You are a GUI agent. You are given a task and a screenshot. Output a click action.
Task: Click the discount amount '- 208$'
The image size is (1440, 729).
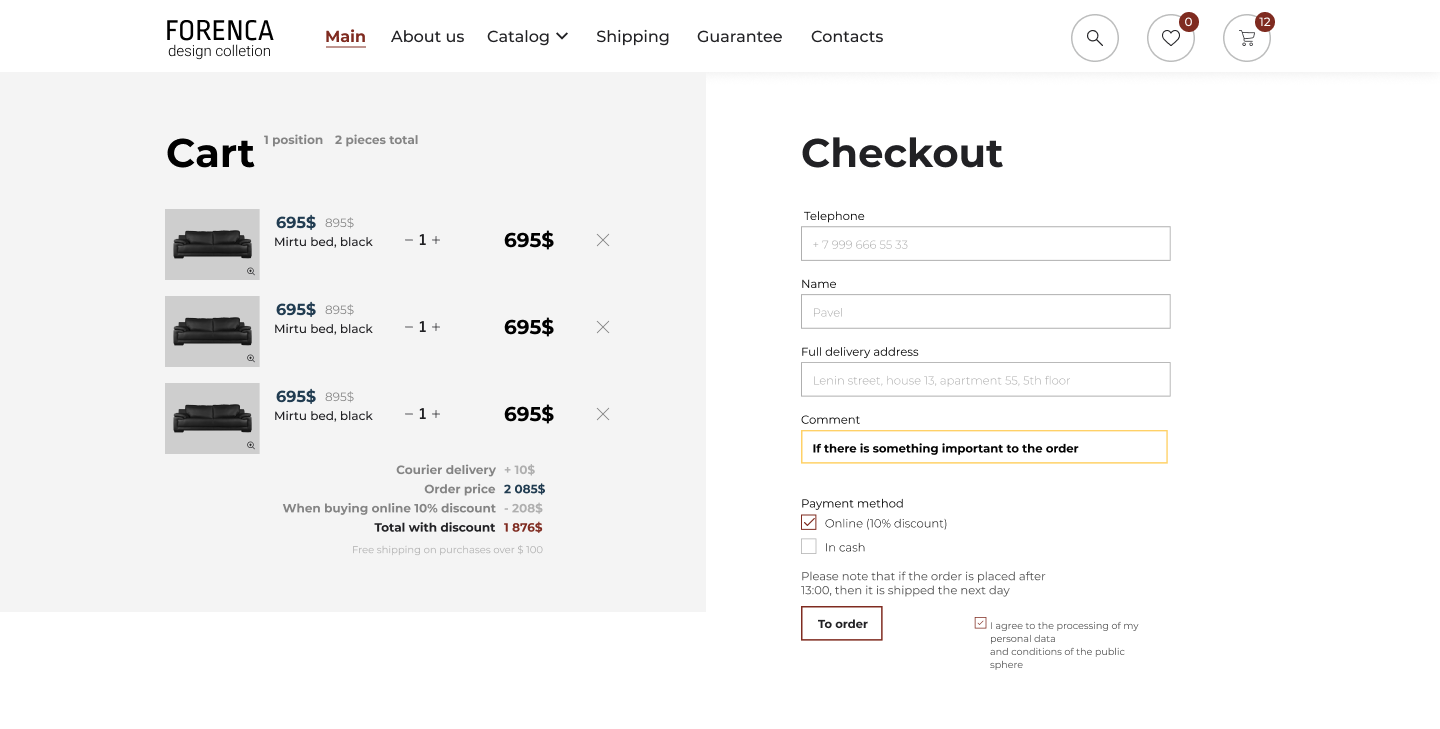(x=523, y=508)
